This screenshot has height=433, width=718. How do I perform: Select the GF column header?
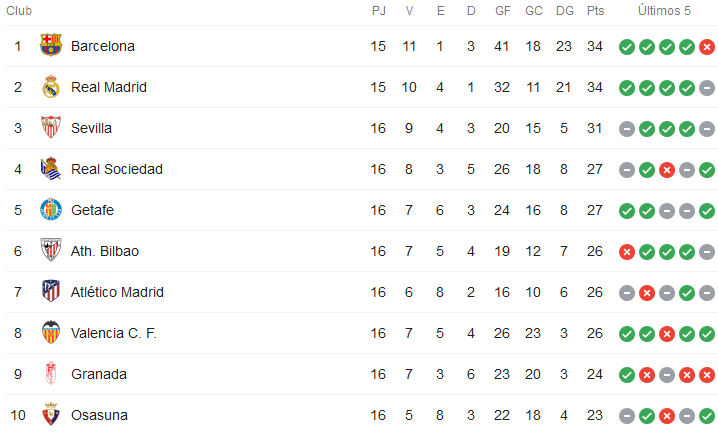[502, 11]
